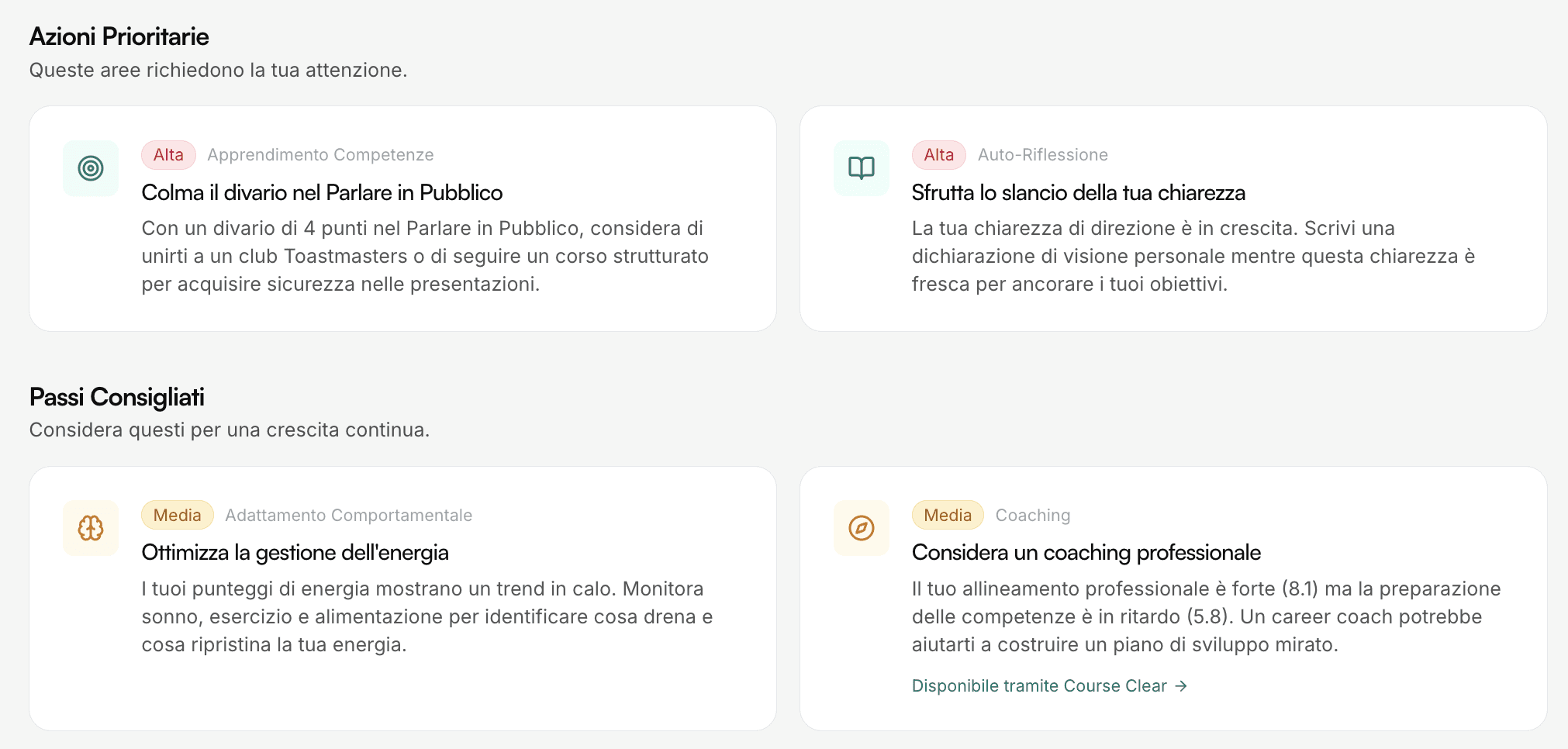Click the arrow icon next to Course Clear

pos(1182,685)
